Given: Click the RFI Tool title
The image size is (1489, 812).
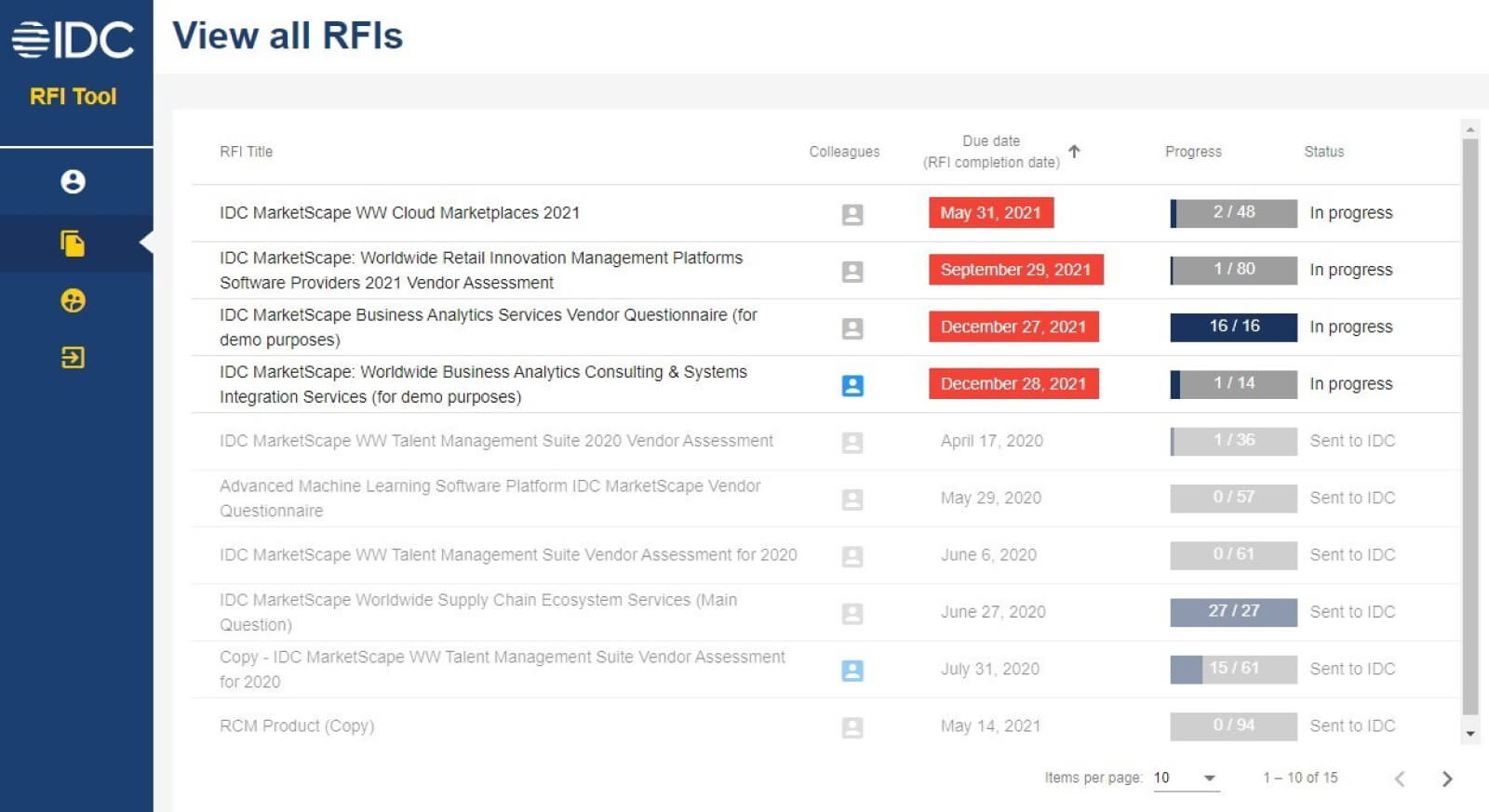Looking at the screenshot, I should (x=73, y=97).
